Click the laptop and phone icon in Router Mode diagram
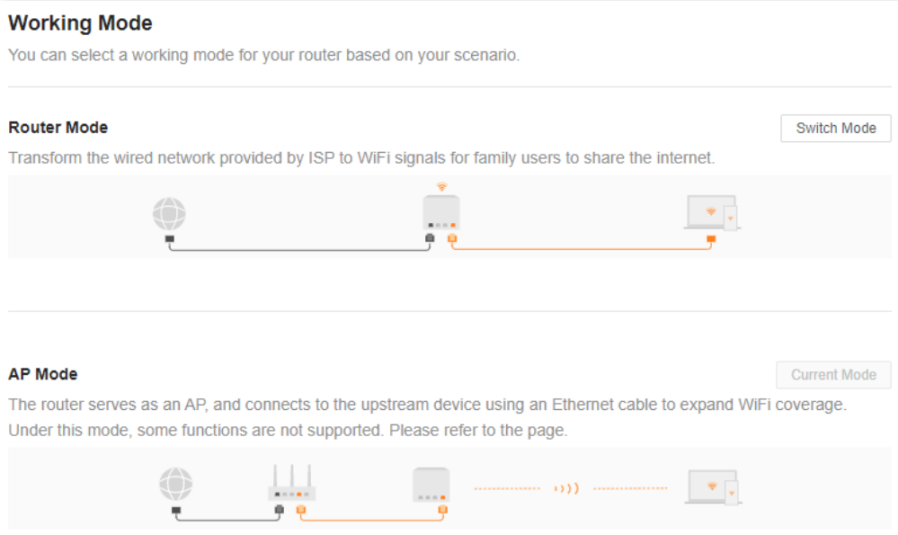 pos(711,212)
